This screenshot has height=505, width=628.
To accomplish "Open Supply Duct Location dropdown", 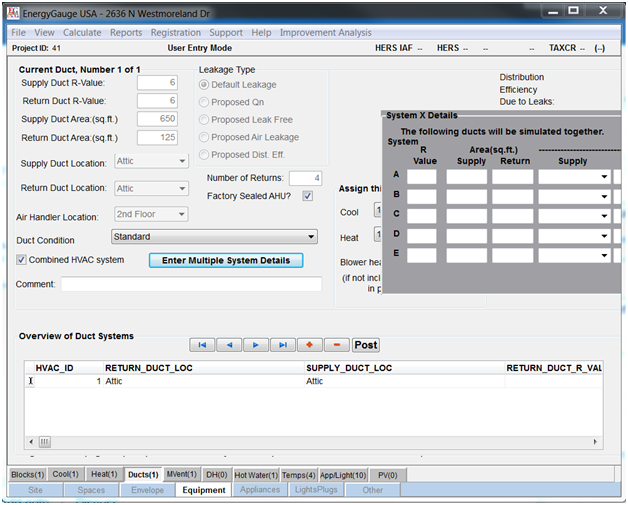I will tap(182, 161).
